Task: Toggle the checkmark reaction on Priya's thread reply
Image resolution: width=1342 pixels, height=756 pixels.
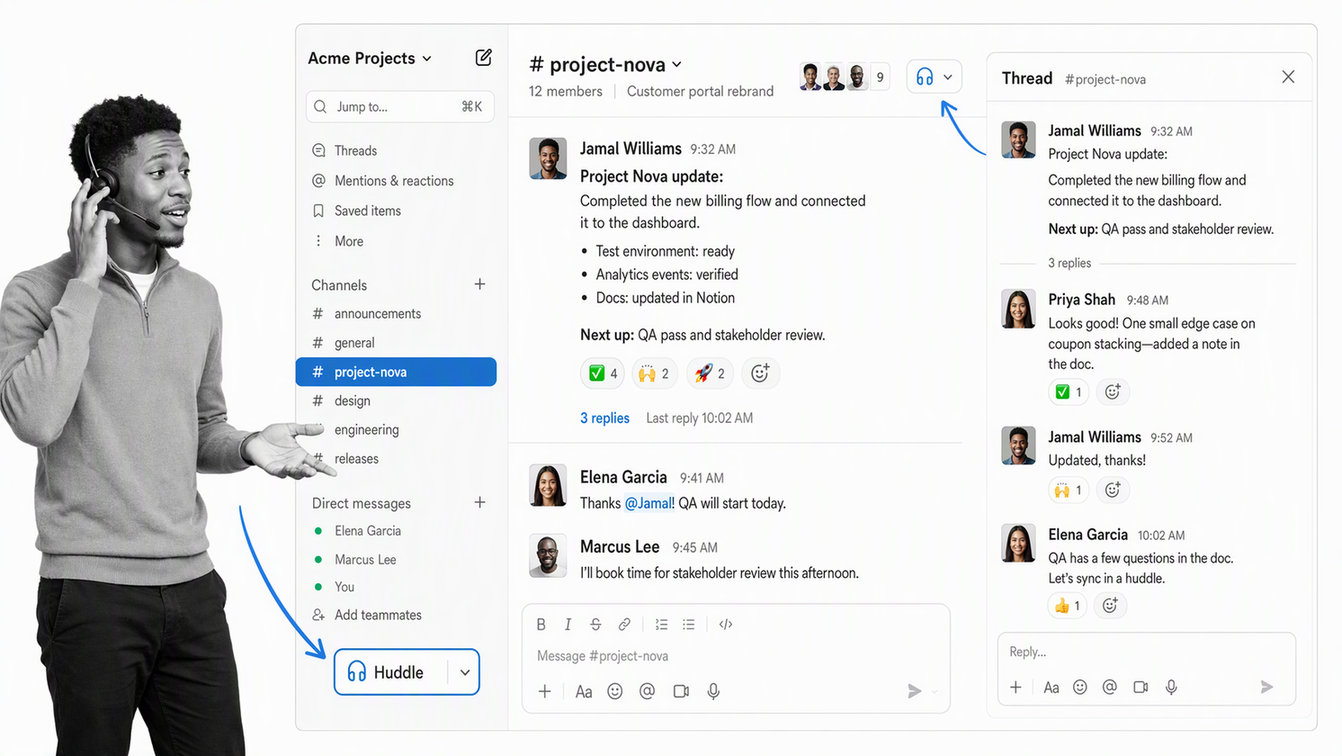Action: coord(1068,392)
